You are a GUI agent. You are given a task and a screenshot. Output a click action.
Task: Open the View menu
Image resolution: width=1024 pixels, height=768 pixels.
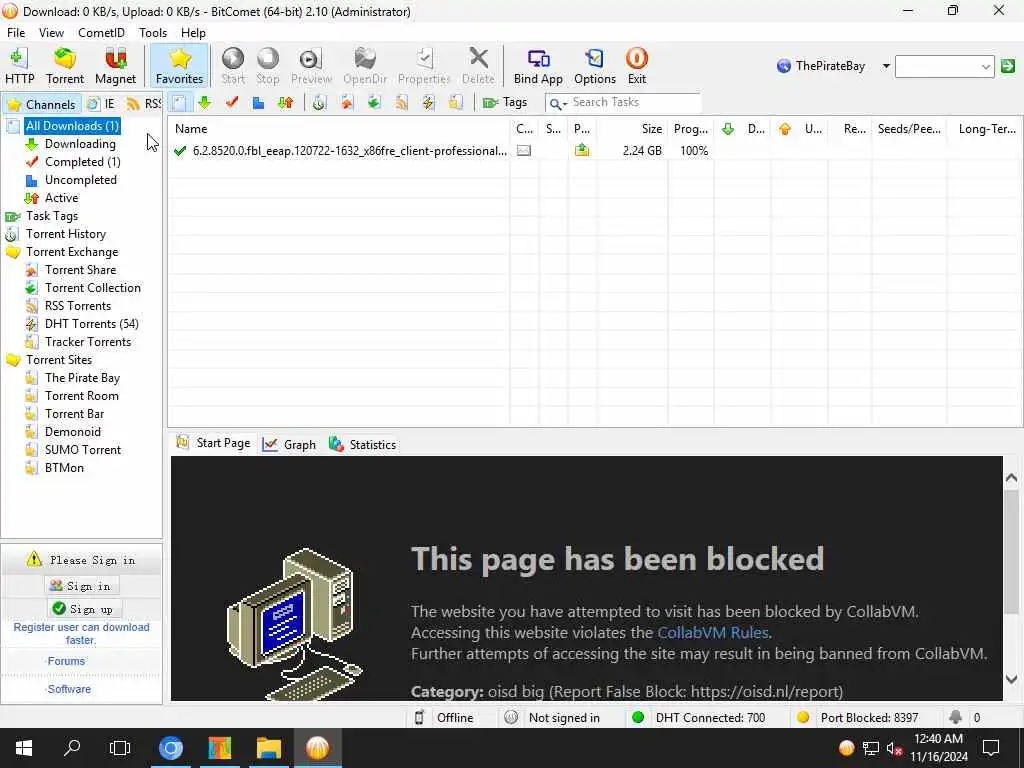click(x=51, y=33)
